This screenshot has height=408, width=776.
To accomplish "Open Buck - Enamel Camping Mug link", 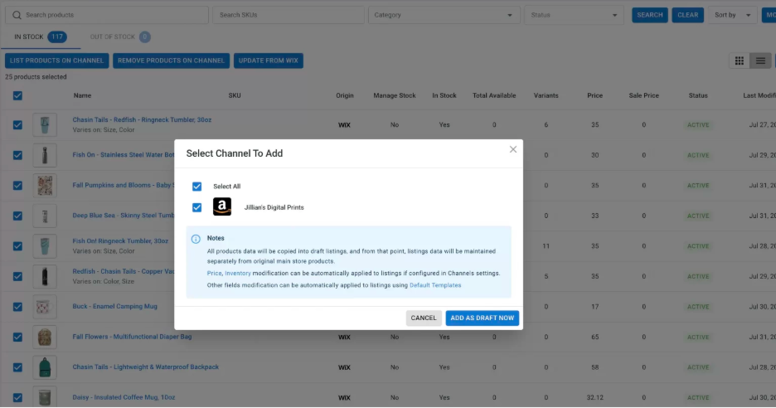I will pos(115,306).
